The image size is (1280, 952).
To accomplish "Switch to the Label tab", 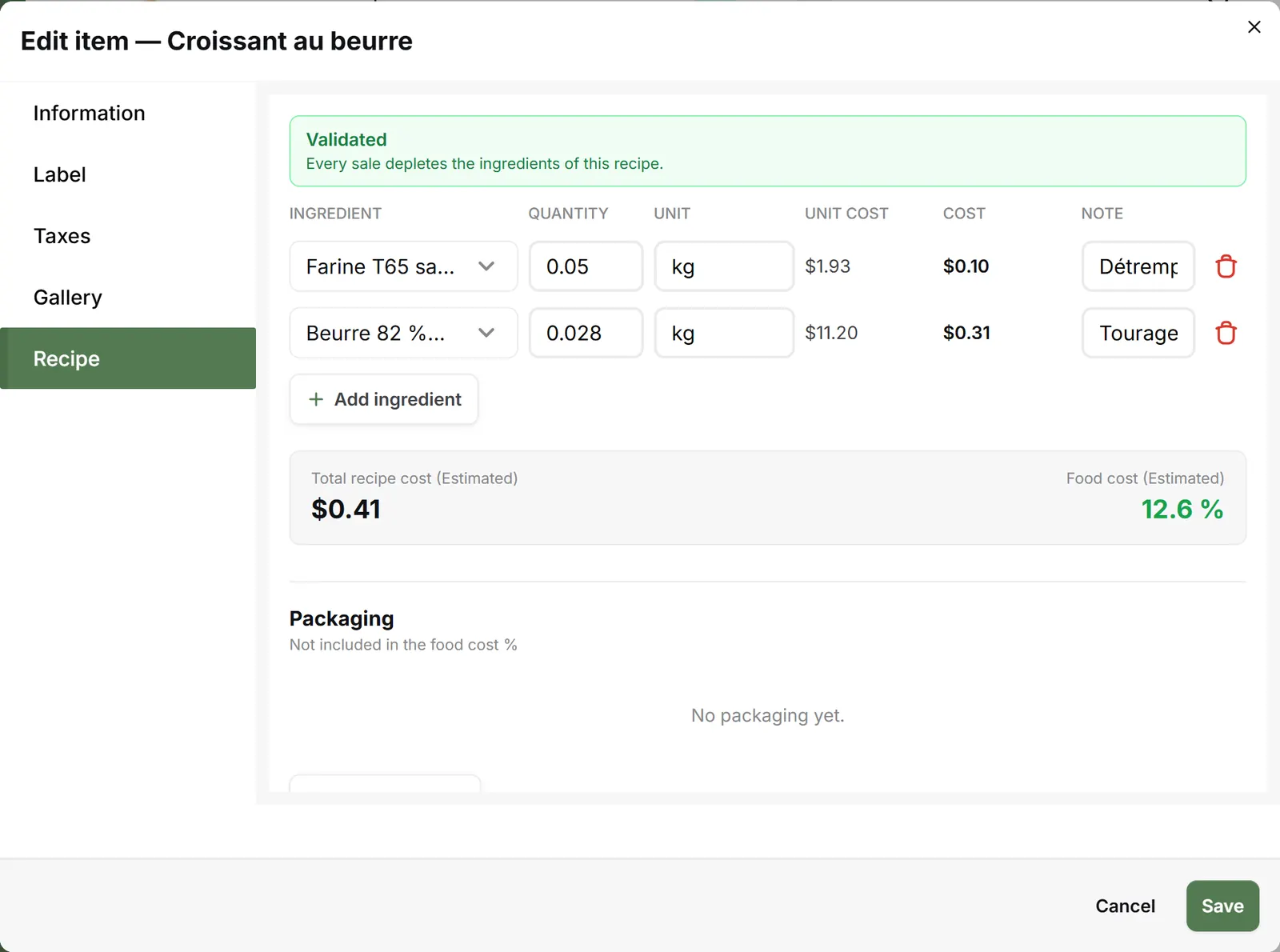I will (x=128, y=174).
